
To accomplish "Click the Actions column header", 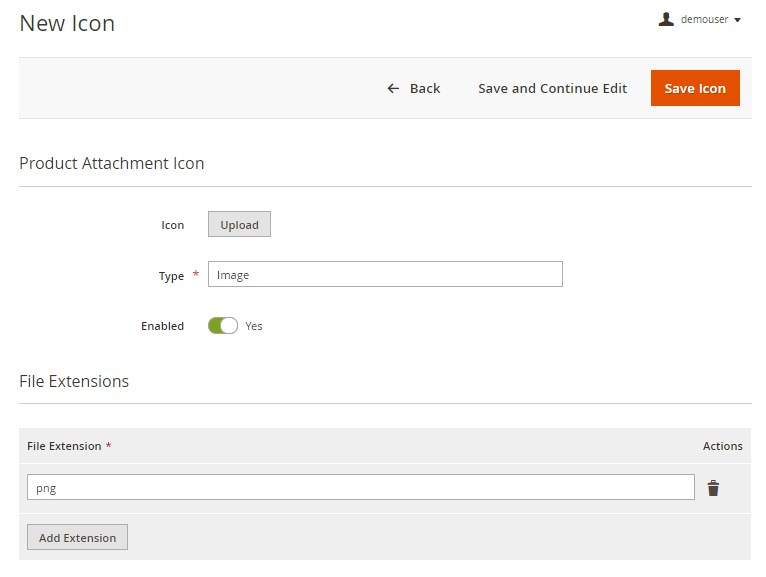I will [722, 446].
